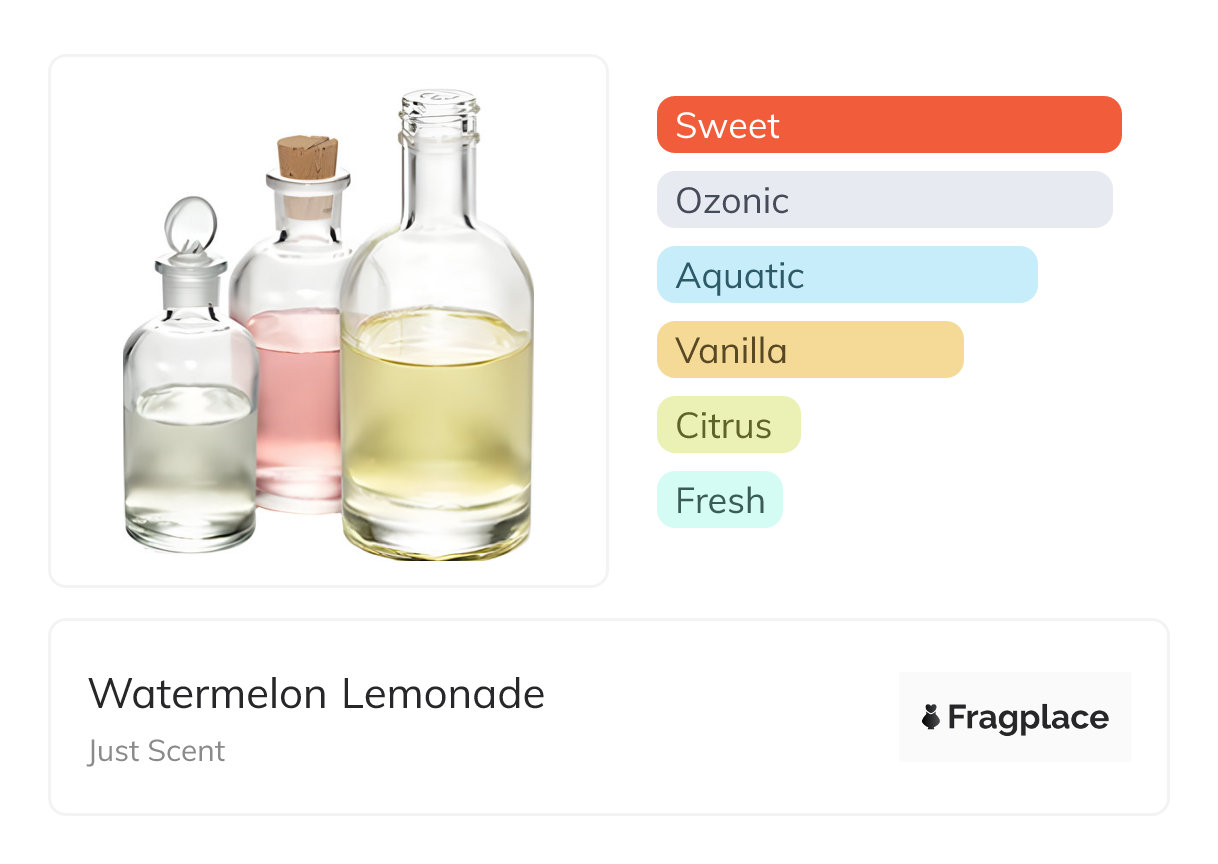Choose the yellow Vanilla accord bar
The image size is (1218, 864).
tap(809, 350)
